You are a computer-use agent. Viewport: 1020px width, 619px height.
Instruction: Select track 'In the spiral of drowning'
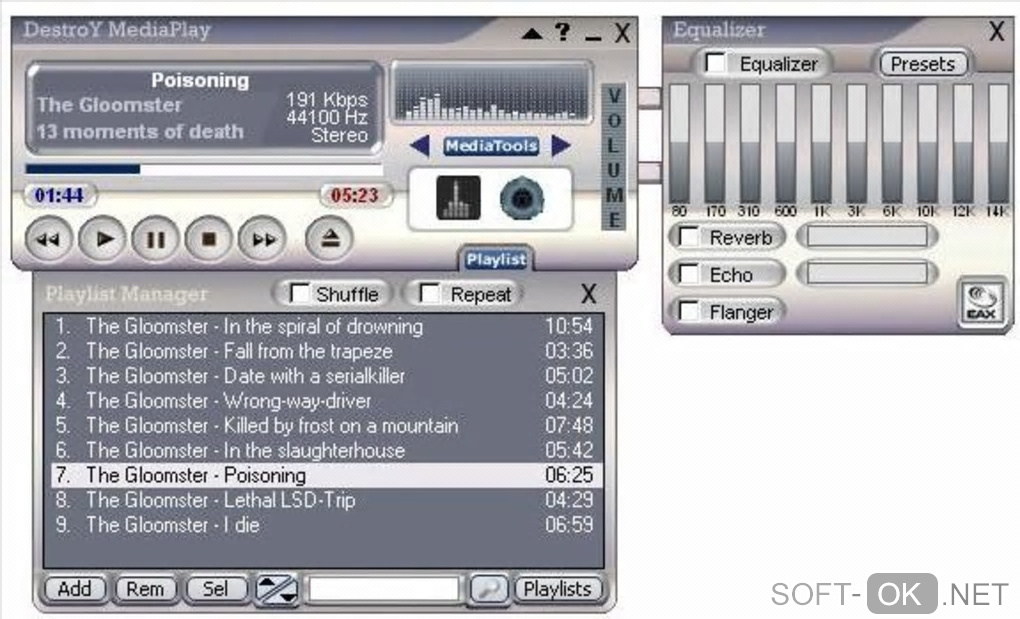click(x=325, y=326)
